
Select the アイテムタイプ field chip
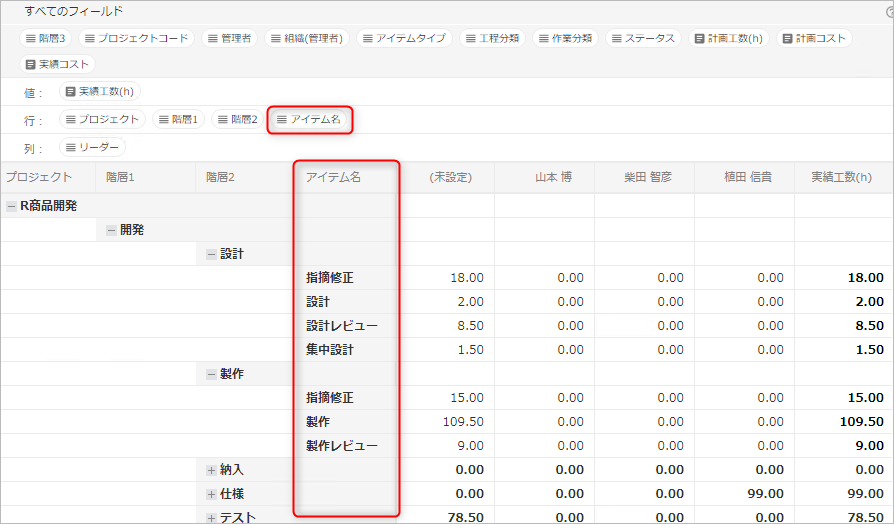(x=403, y=38)
